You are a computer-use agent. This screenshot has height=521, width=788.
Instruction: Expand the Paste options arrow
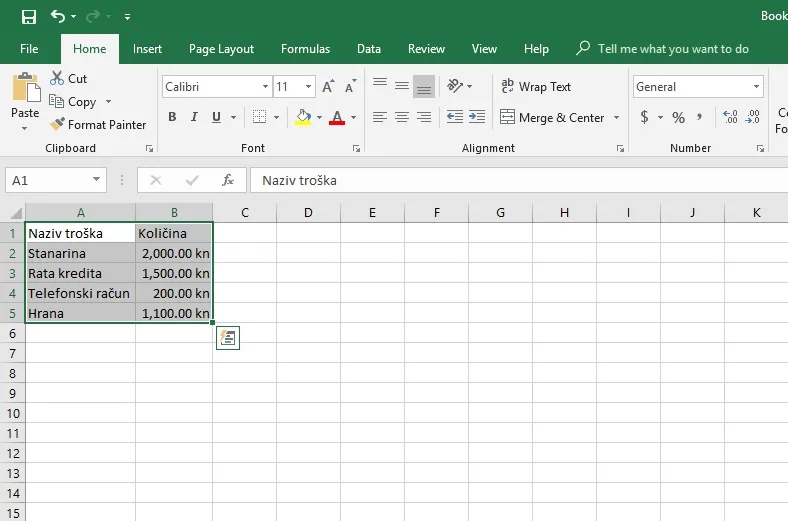click(x=25, y=129)
